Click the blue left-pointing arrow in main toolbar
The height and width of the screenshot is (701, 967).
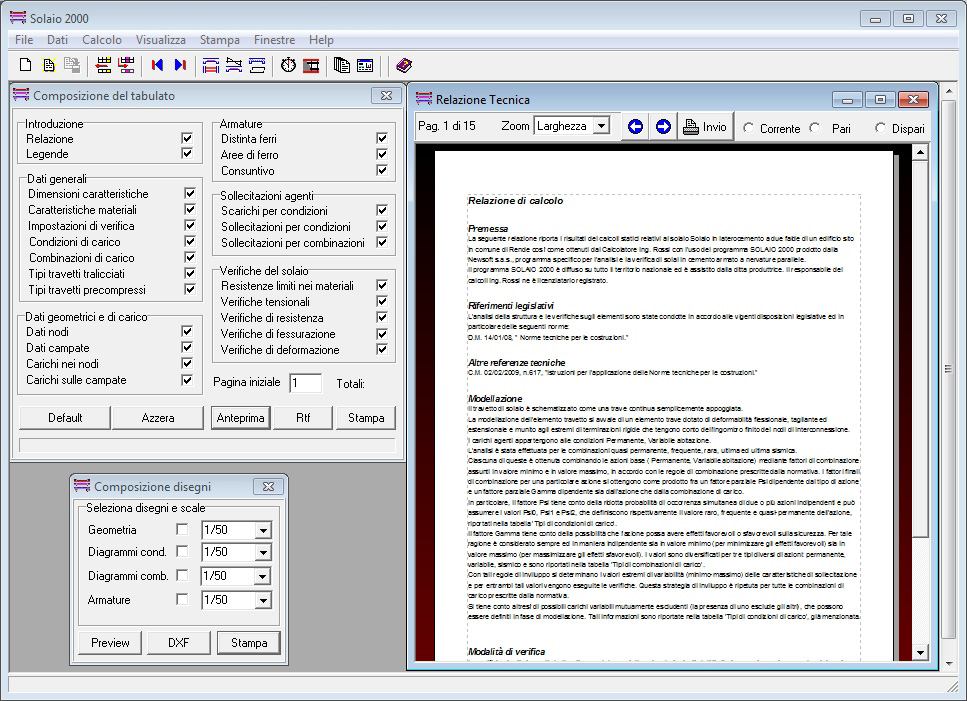pyautogui.click(x=157, y=65)
